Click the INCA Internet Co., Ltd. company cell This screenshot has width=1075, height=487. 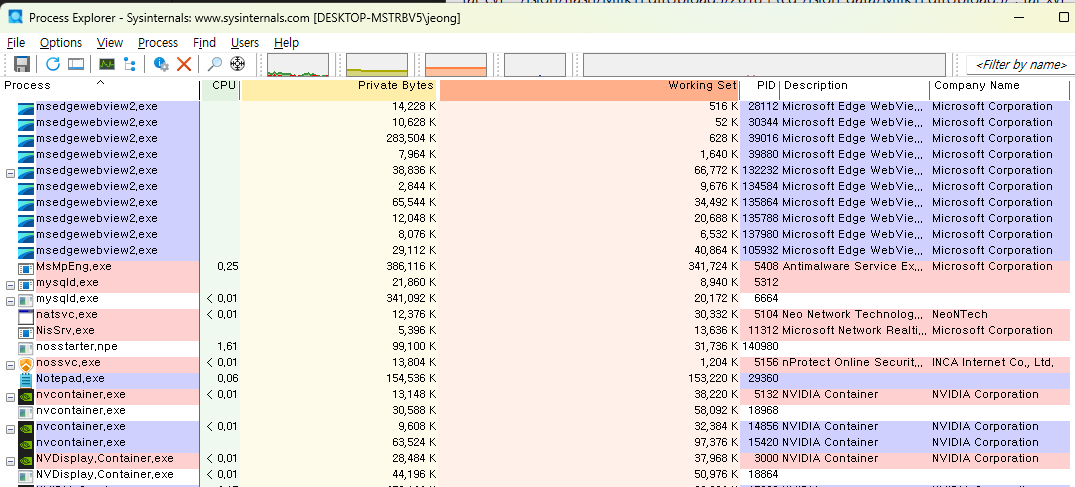(993, 363)
